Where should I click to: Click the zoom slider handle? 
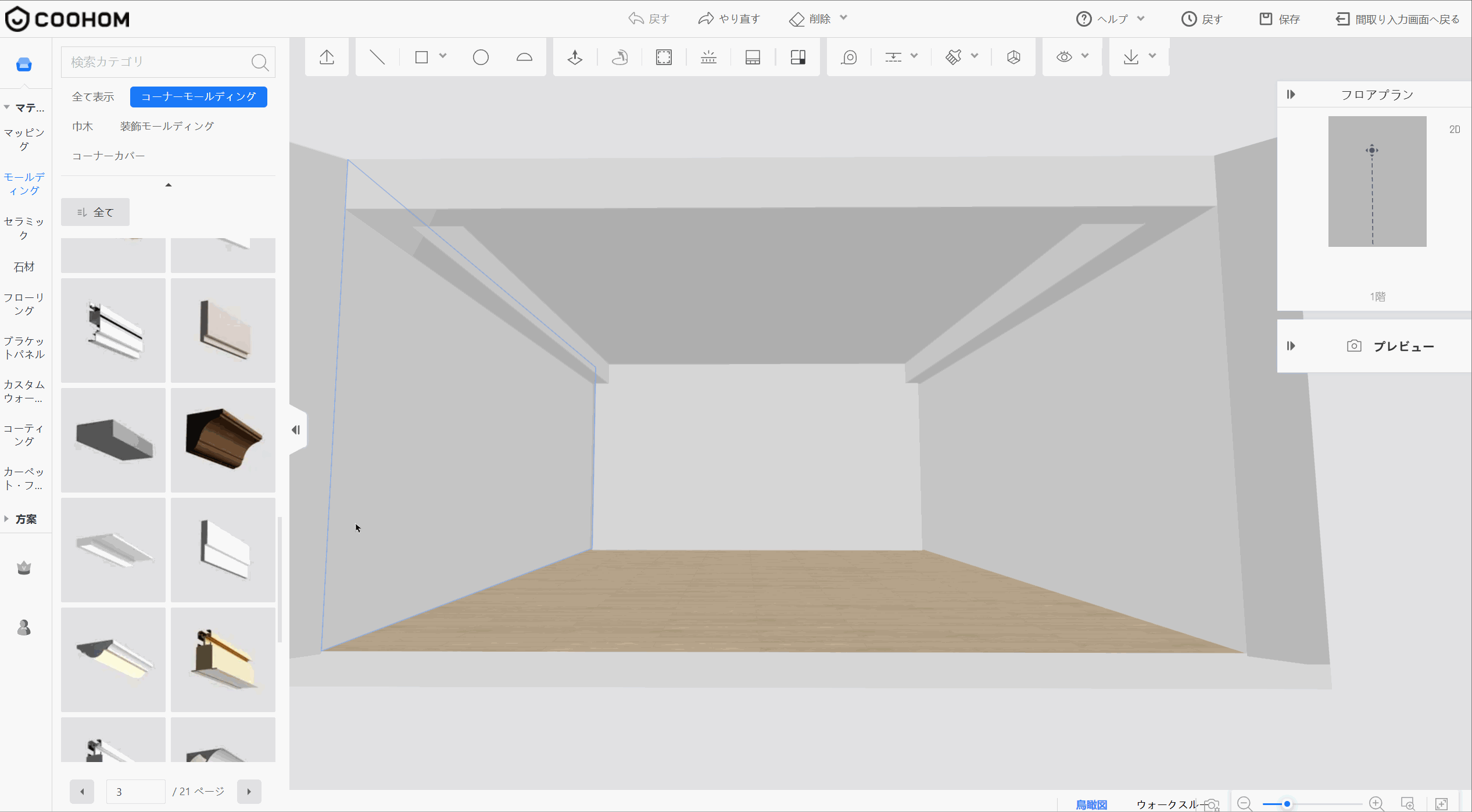click(x=1287, y=804)
